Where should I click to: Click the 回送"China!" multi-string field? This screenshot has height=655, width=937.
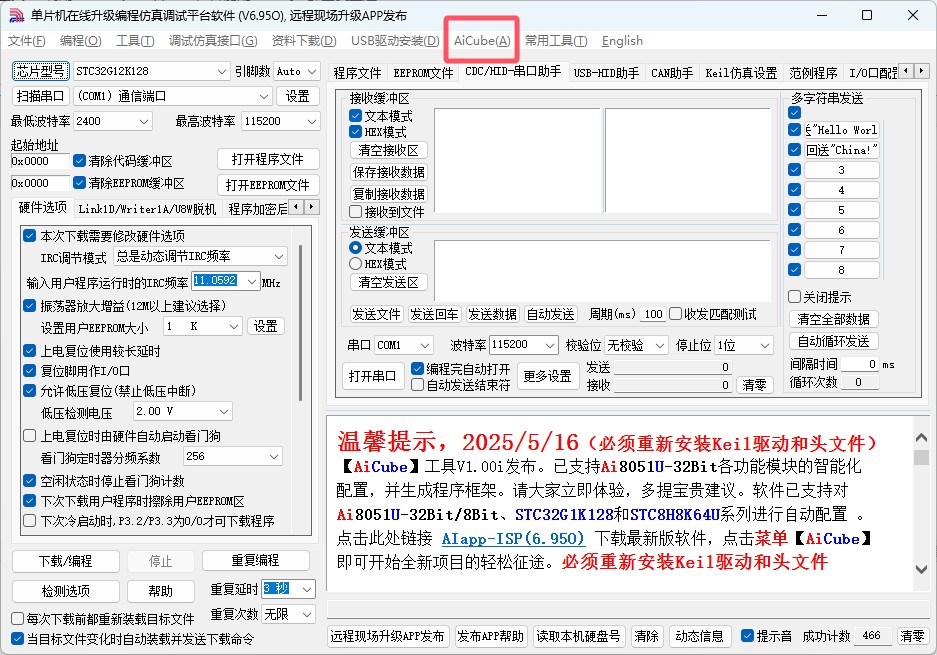click(841, 150)
